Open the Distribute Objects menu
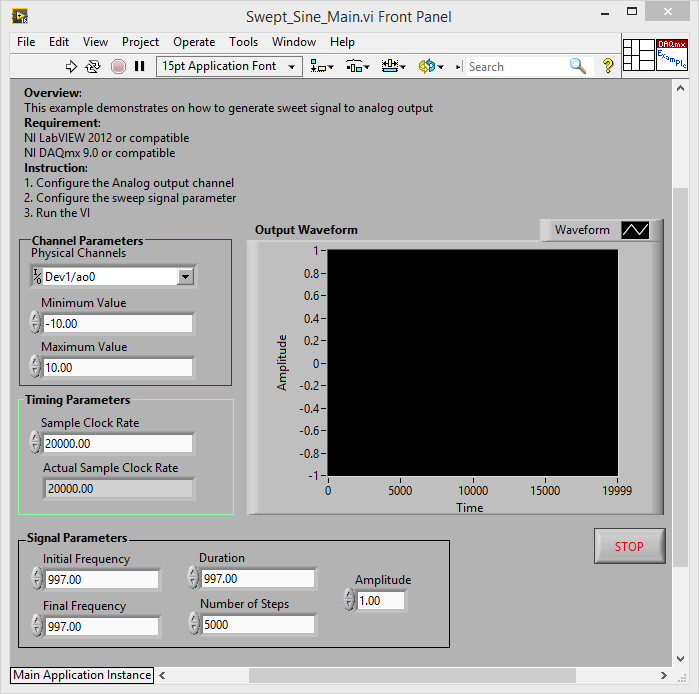699x694 pixels. click(x=358, y=66)
